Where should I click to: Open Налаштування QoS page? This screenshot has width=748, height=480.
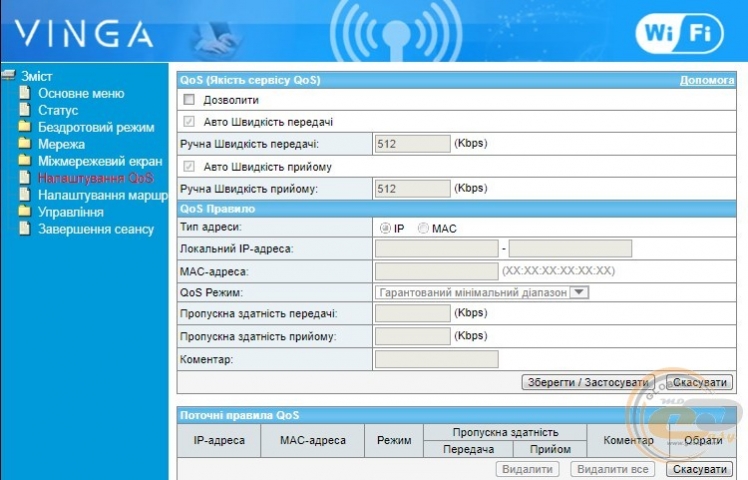click(95, 178)
